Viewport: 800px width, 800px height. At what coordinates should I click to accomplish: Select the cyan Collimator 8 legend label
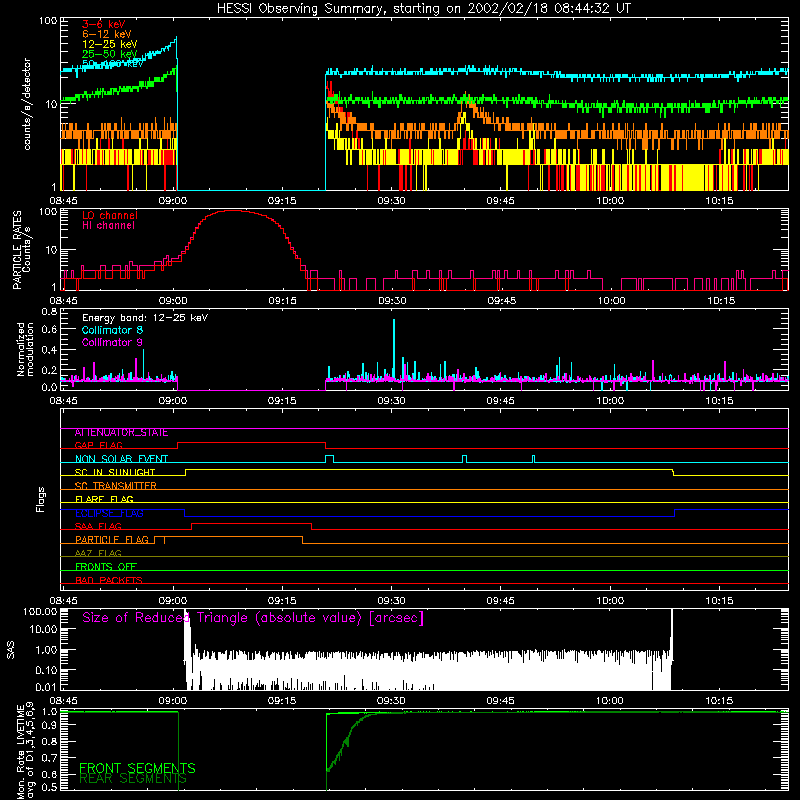point(112,330)
